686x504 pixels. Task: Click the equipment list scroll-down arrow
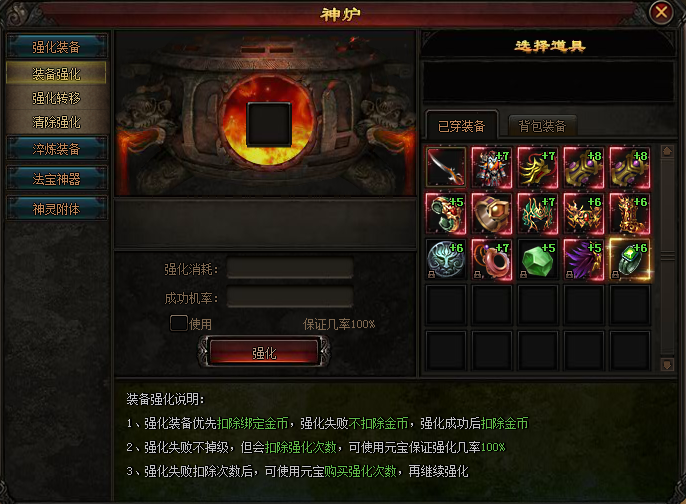pos(667,364)
